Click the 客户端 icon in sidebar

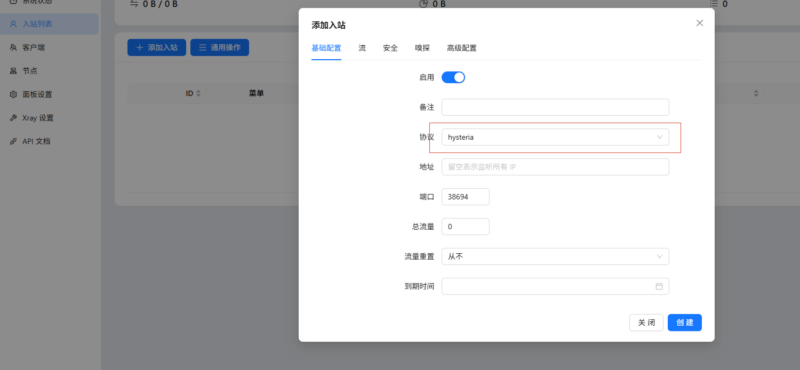(13, 47)
